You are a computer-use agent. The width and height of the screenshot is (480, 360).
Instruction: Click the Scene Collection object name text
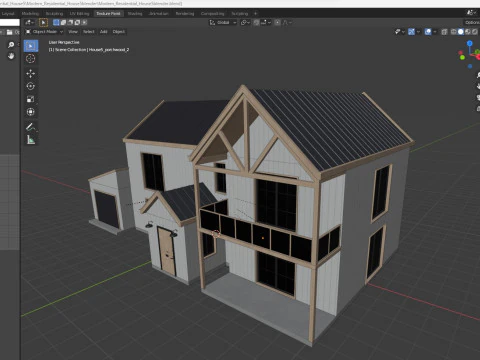[89, 50]
